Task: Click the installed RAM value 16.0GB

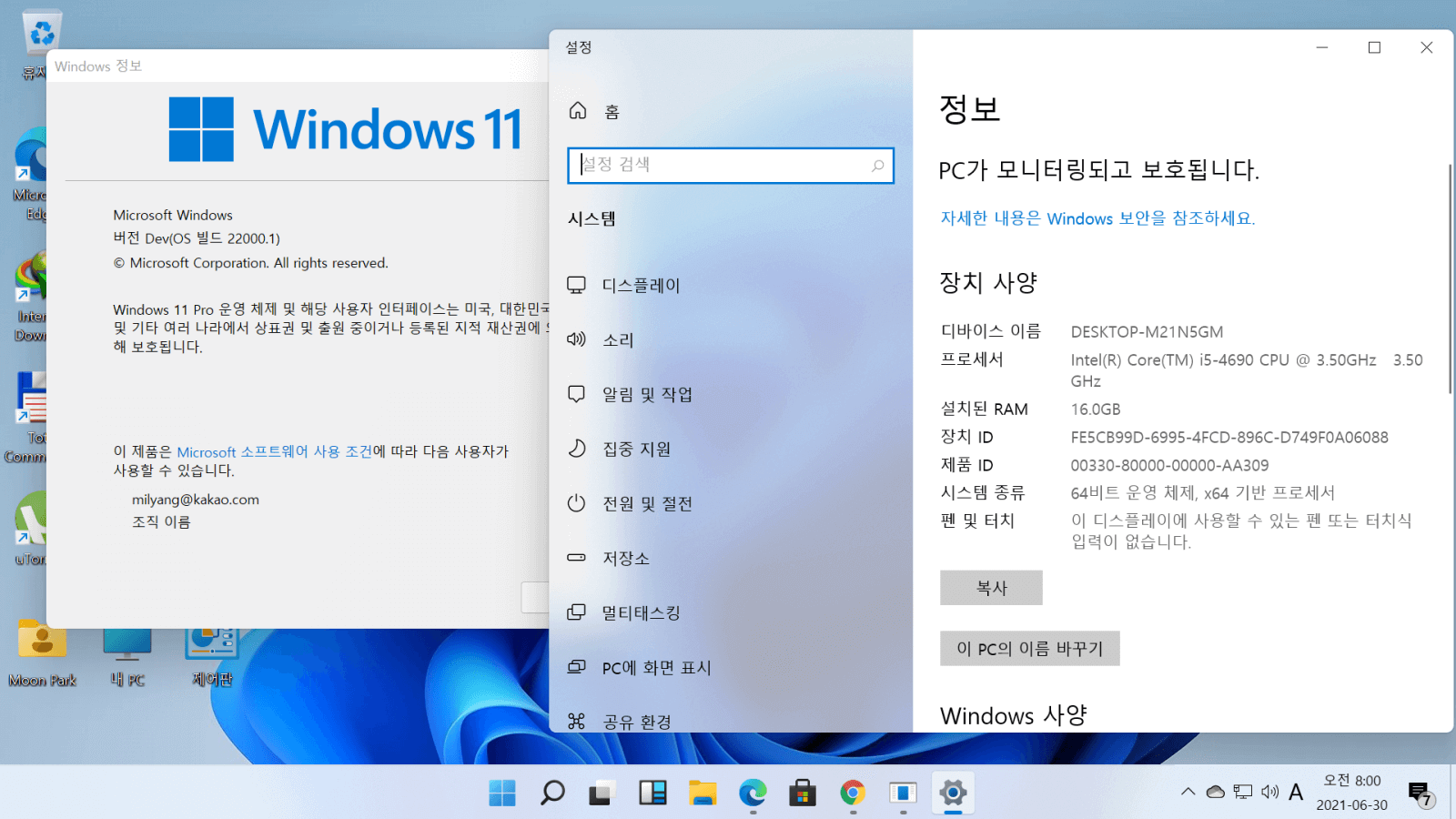Action: 1096,409
